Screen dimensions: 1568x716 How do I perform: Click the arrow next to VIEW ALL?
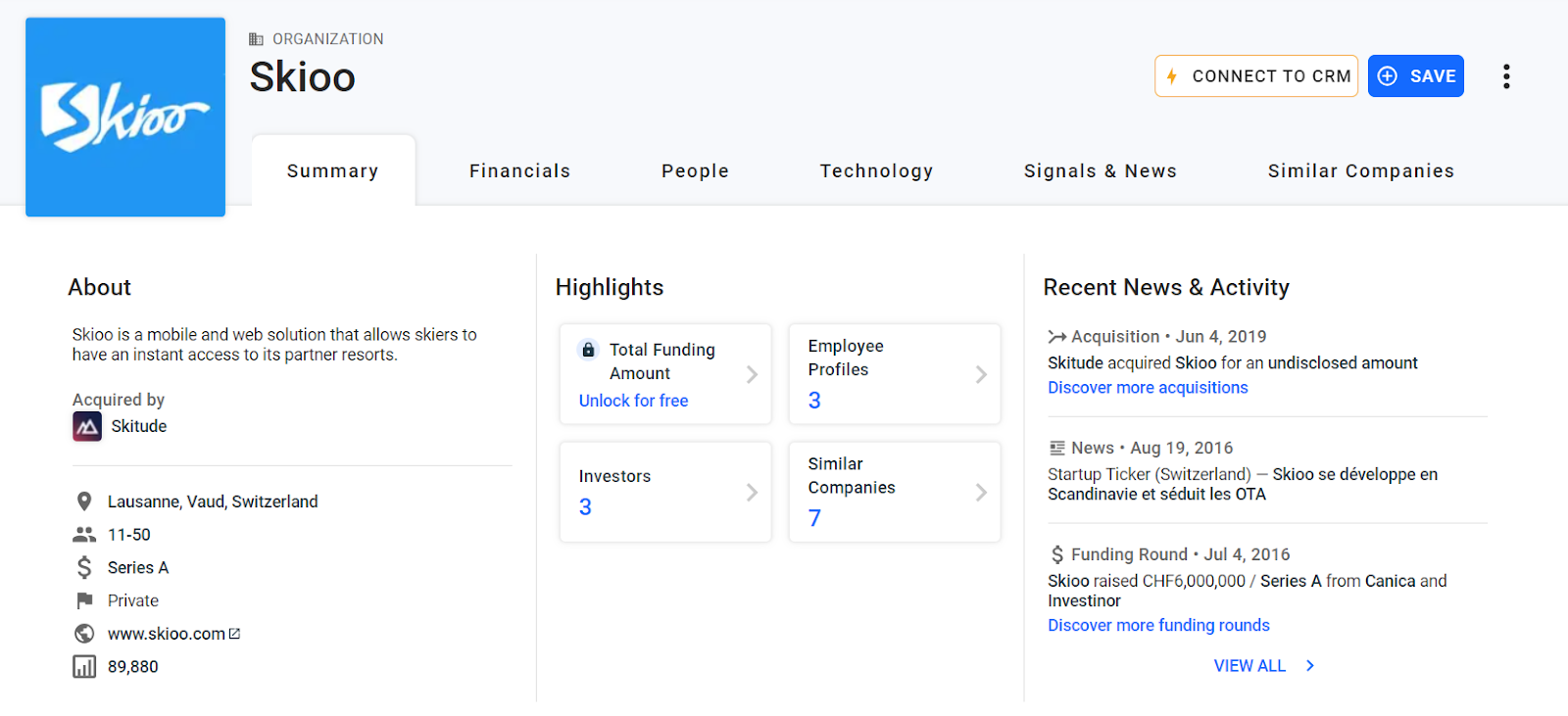1310,666
